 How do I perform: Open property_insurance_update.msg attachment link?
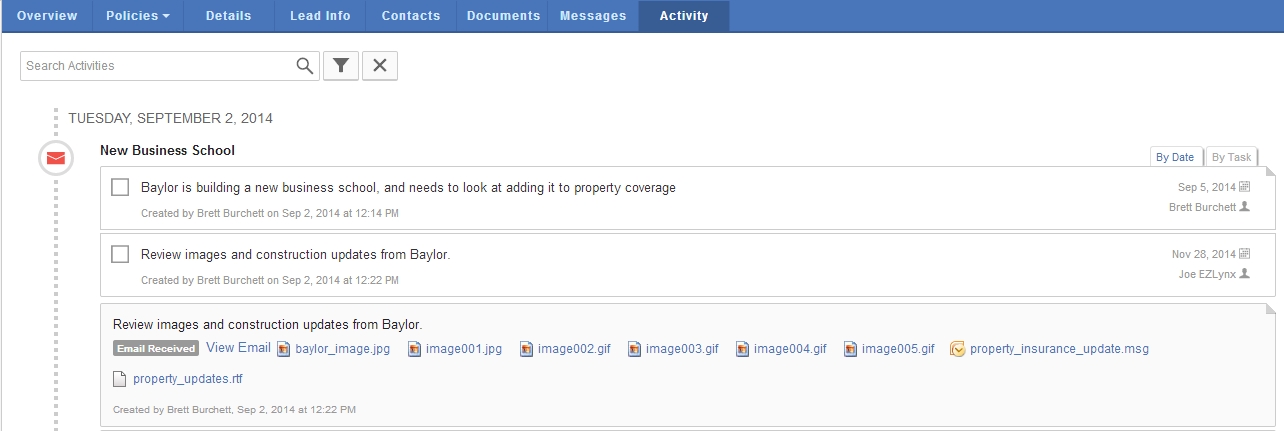click(x=1059, y=349)
